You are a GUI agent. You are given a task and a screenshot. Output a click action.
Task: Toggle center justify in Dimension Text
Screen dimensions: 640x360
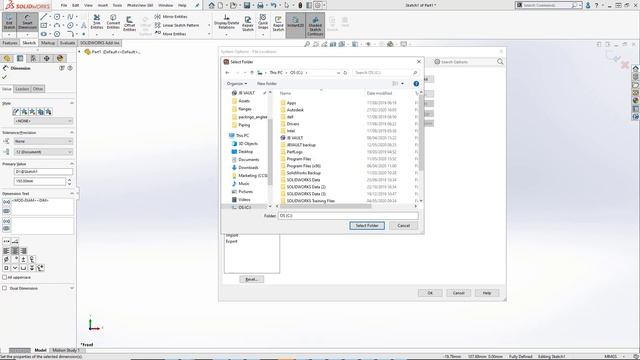tap(15, 251)
